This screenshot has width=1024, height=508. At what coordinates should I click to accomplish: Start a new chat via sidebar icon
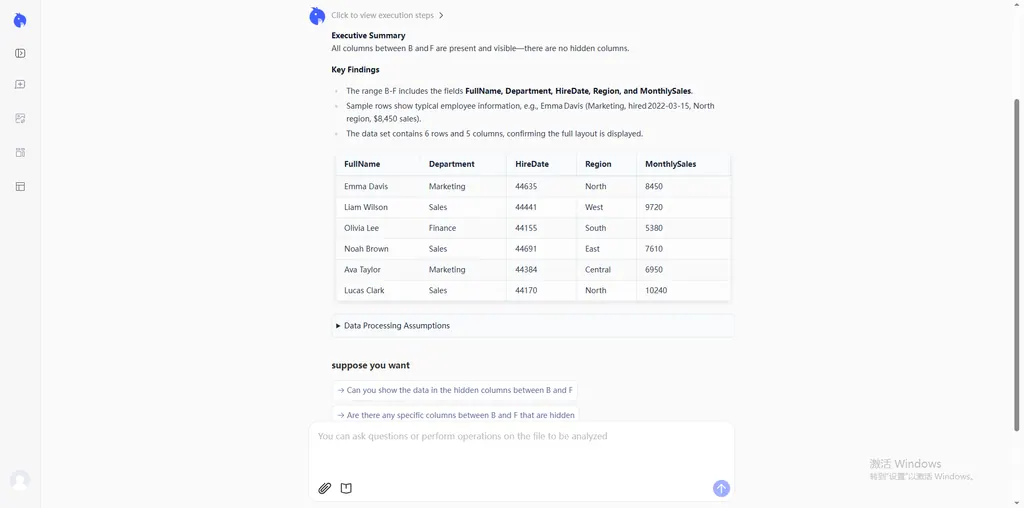(x=20, y=85)
